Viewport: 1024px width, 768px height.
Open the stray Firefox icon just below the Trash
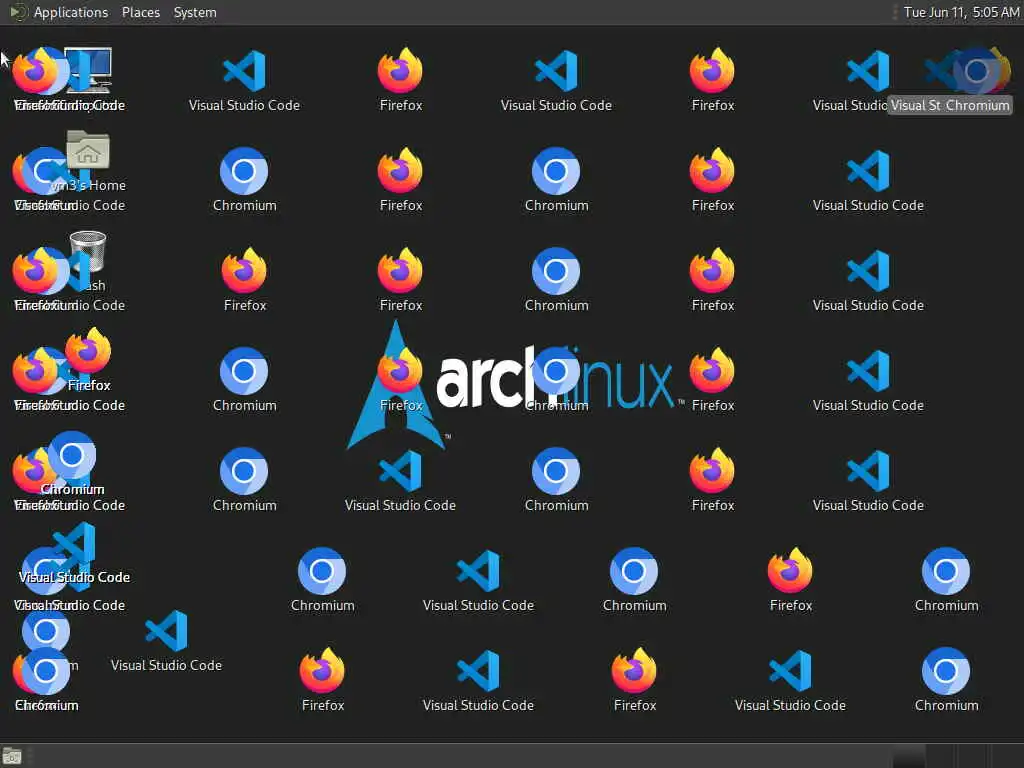tap(88, 351)
